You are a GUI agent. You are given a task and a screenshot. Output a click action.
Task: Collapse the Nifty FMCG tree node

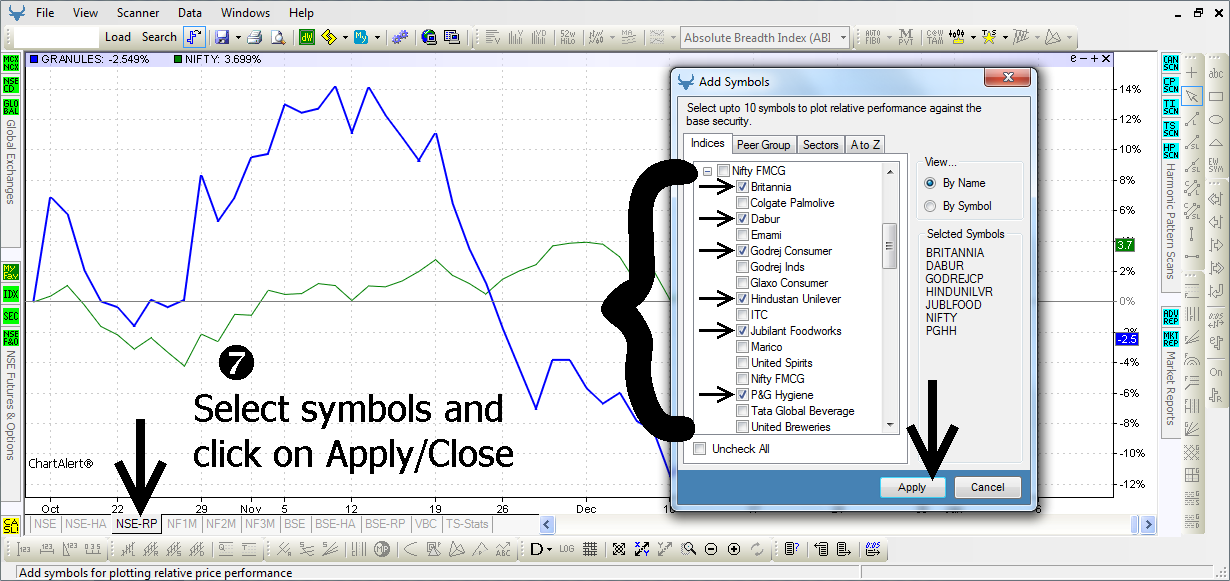tap(707, 171)
